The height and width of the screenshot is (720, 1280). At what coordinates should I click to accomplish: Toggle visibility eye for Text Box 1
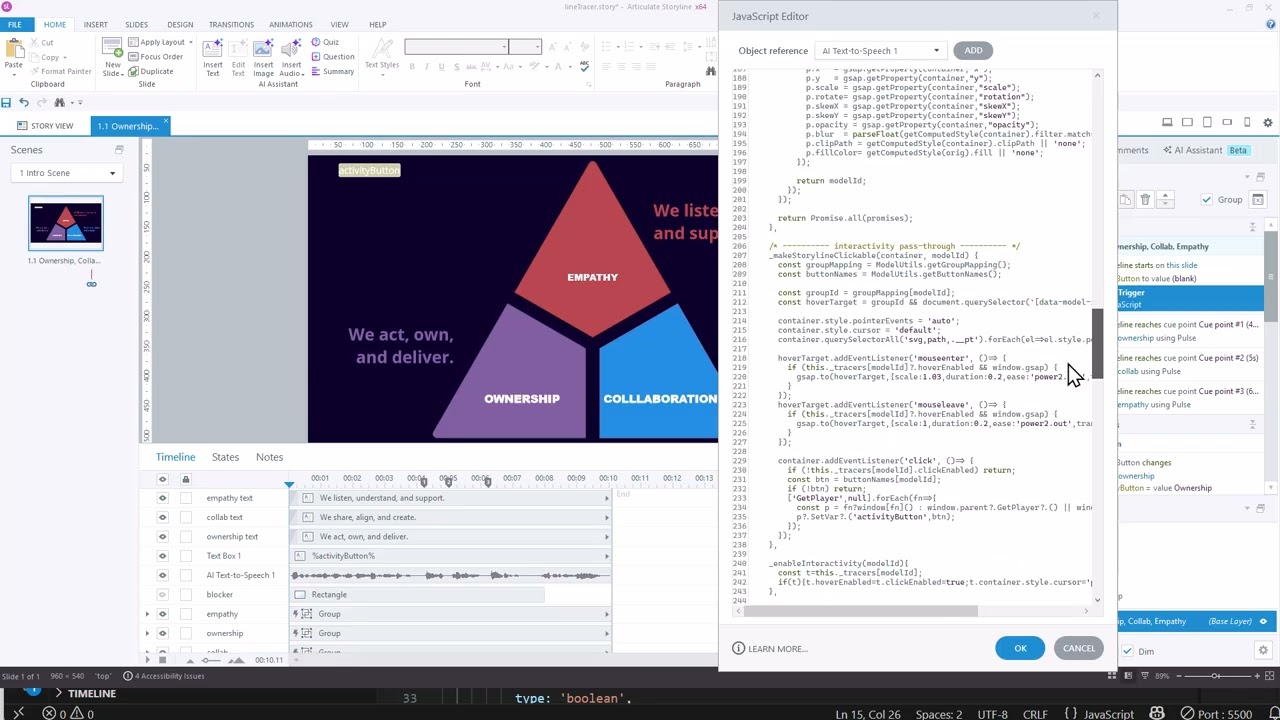[162, 556]
